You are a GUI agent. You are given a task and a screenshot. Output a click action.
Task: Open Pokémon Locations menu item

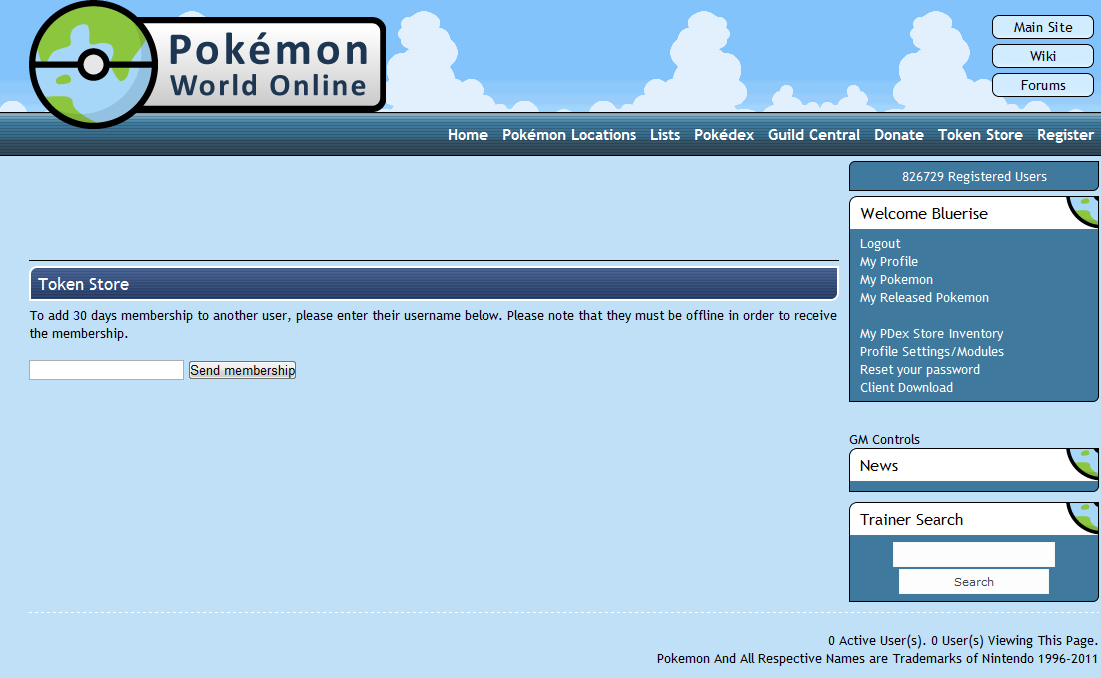pyautogui.click(x=568, y=135)
